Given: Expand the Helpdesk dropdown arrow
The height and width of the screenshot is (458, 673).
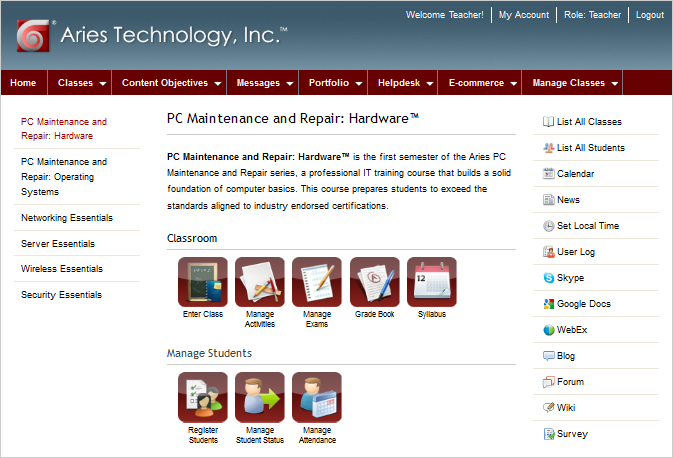Looking at the screenshot, I should click(430, 84).
